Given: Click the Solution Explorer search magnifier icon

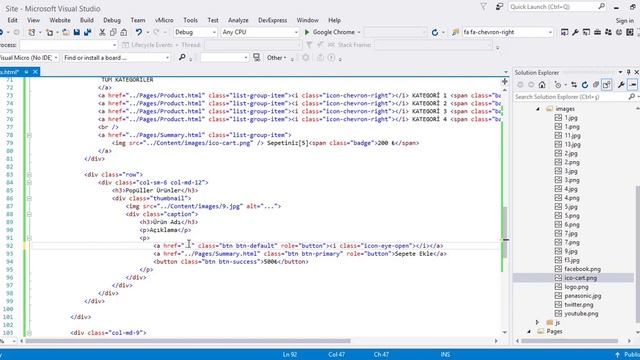Looking at the screenshot, I should (x=631, y=97).
